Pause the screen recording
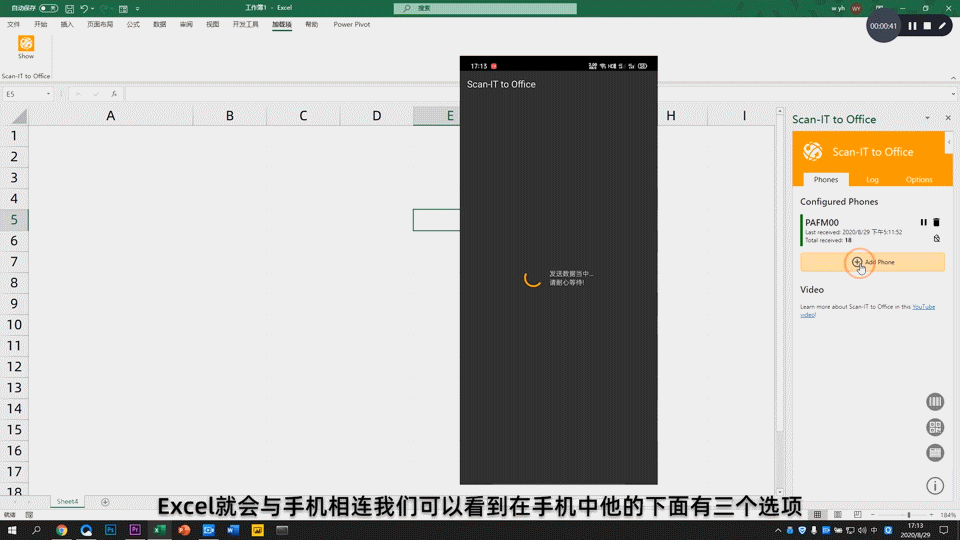Screen dimensions: 960x540 pos(912,26)
